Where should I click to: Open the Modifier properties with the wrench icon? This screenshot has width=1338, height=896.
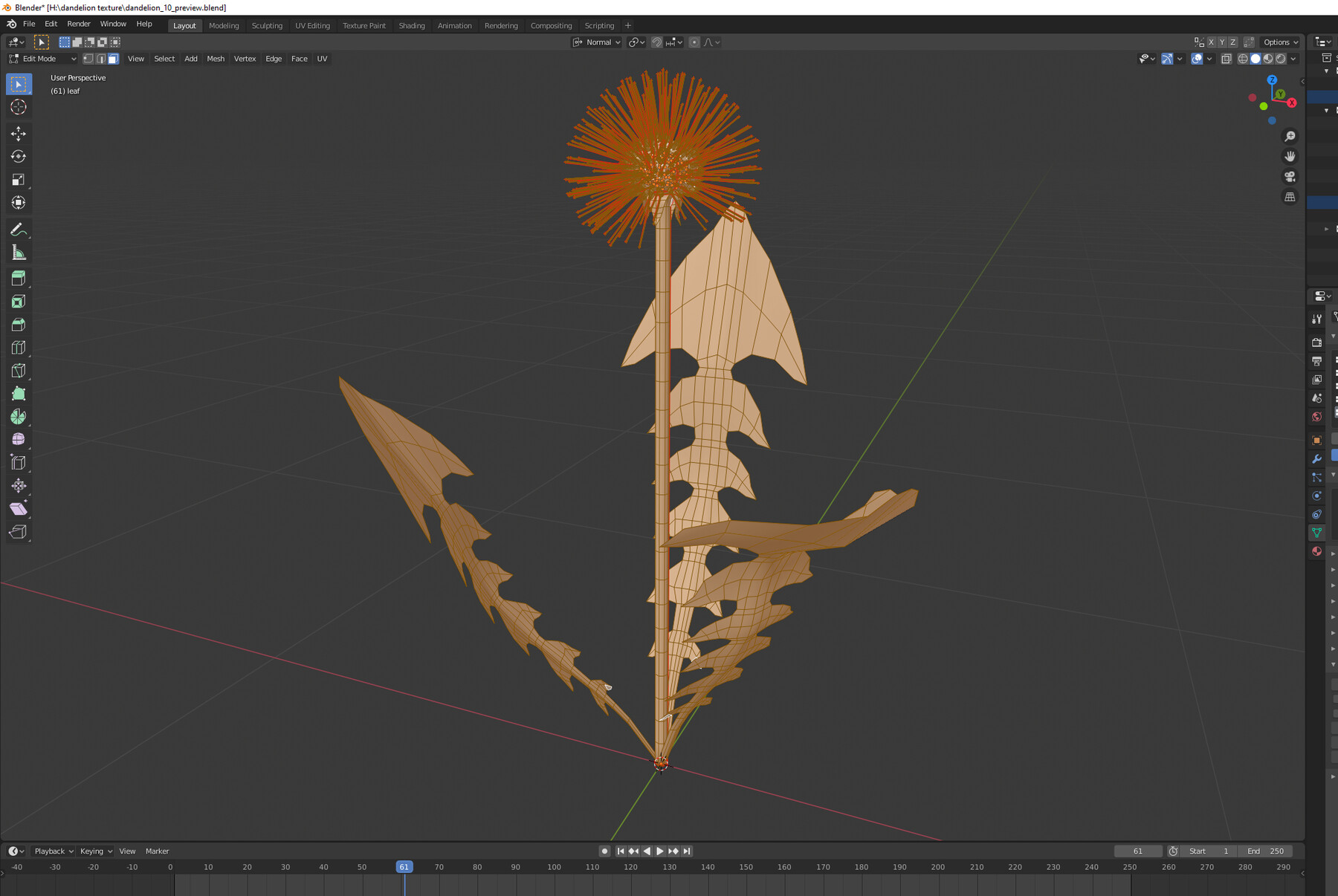(x=1316, y=459)
